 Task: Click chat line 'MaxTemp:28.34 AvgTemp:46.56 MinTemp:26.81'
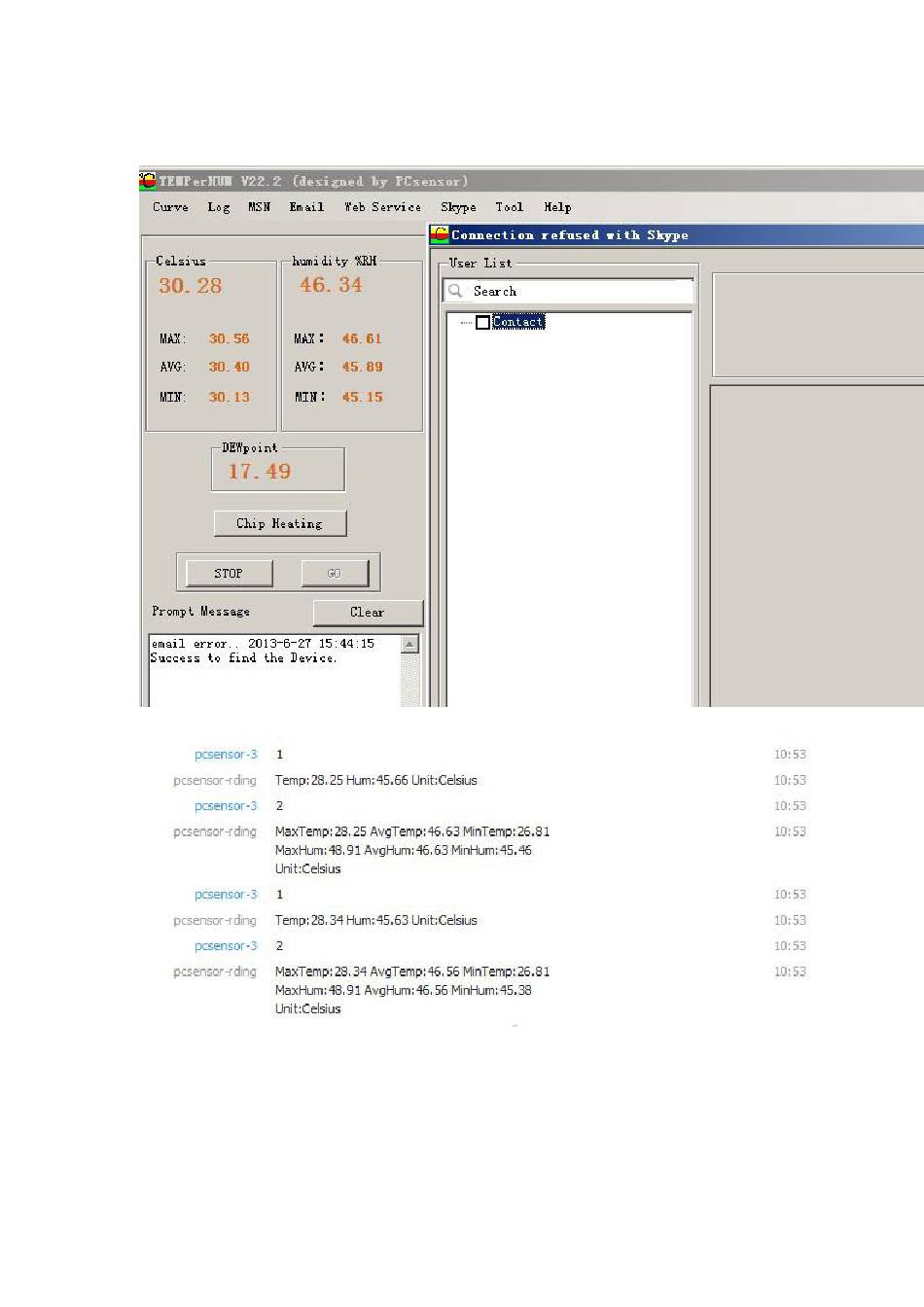(x=412, y=971)
